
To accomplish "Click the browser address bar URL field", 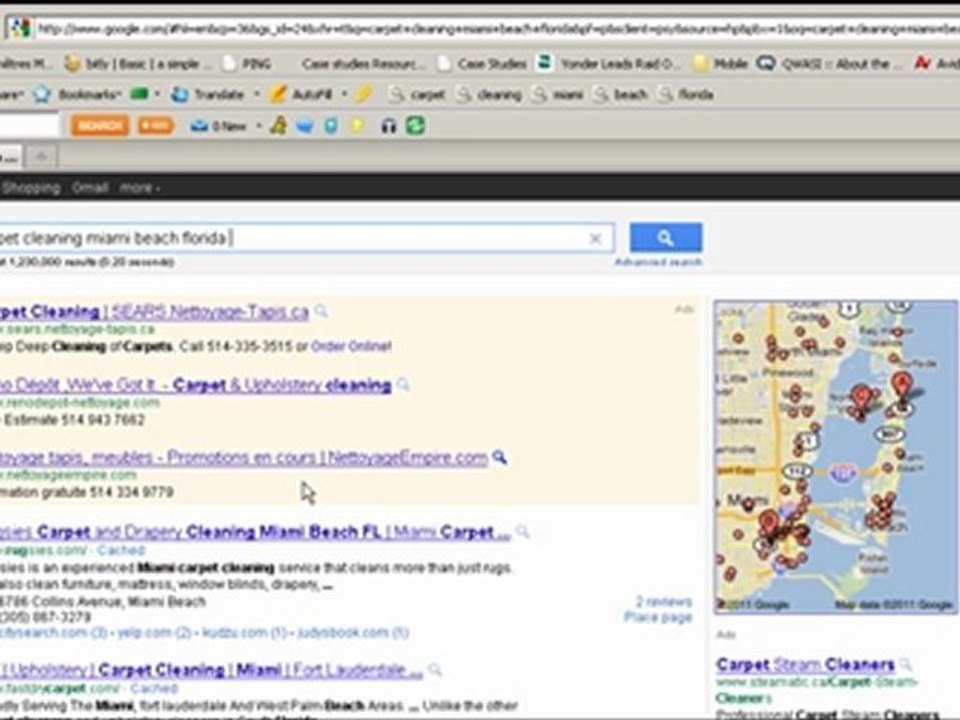I will 497,29.
